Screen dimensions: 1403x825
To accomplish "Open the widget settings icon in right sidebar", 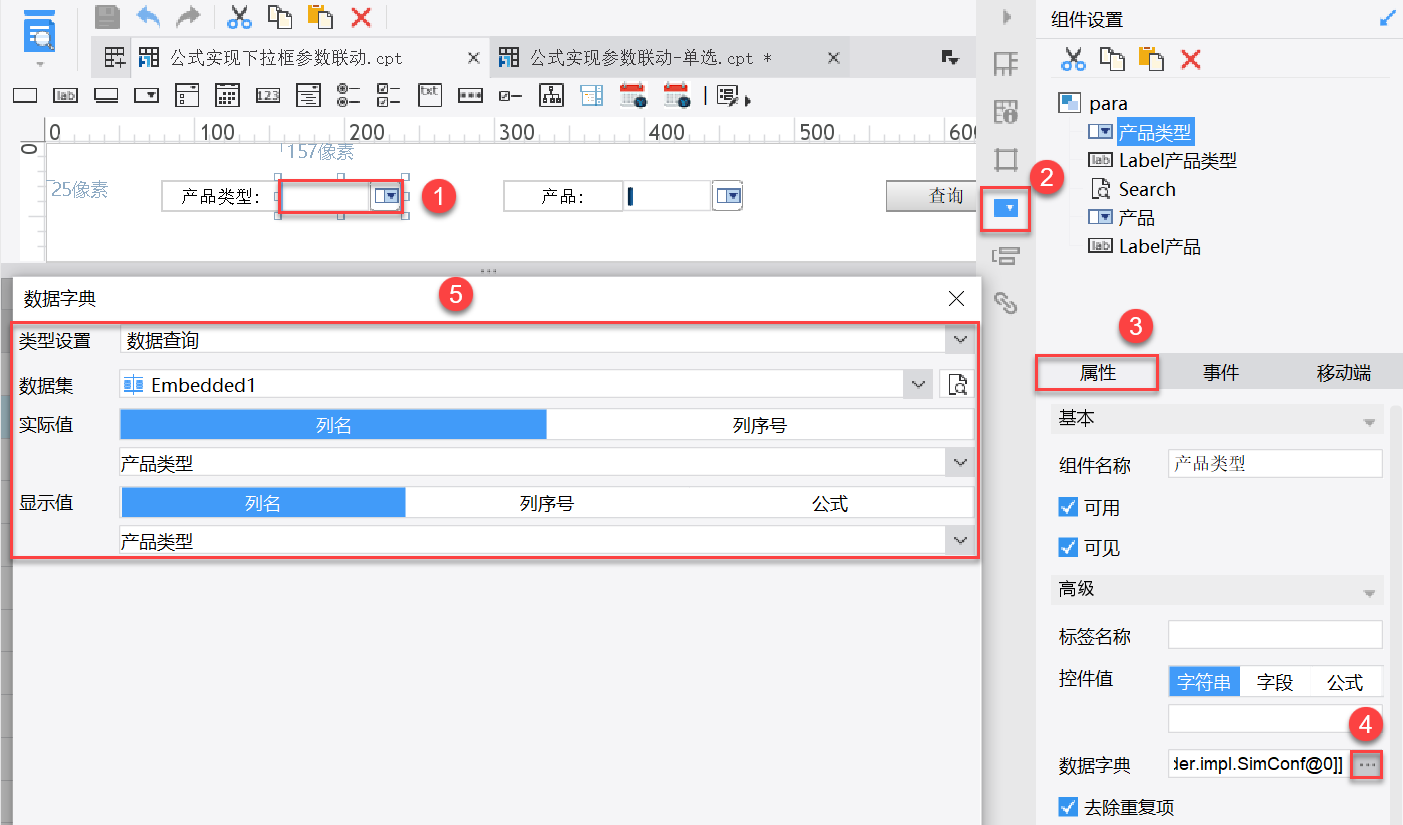I will point(1006,208).
